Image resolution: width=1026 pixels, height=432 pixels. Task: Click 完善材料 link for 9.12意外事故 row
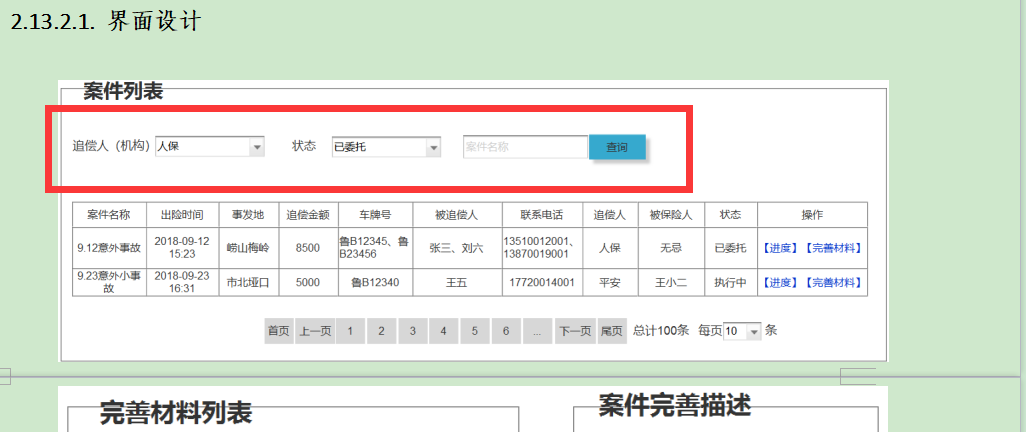(832, 248)
